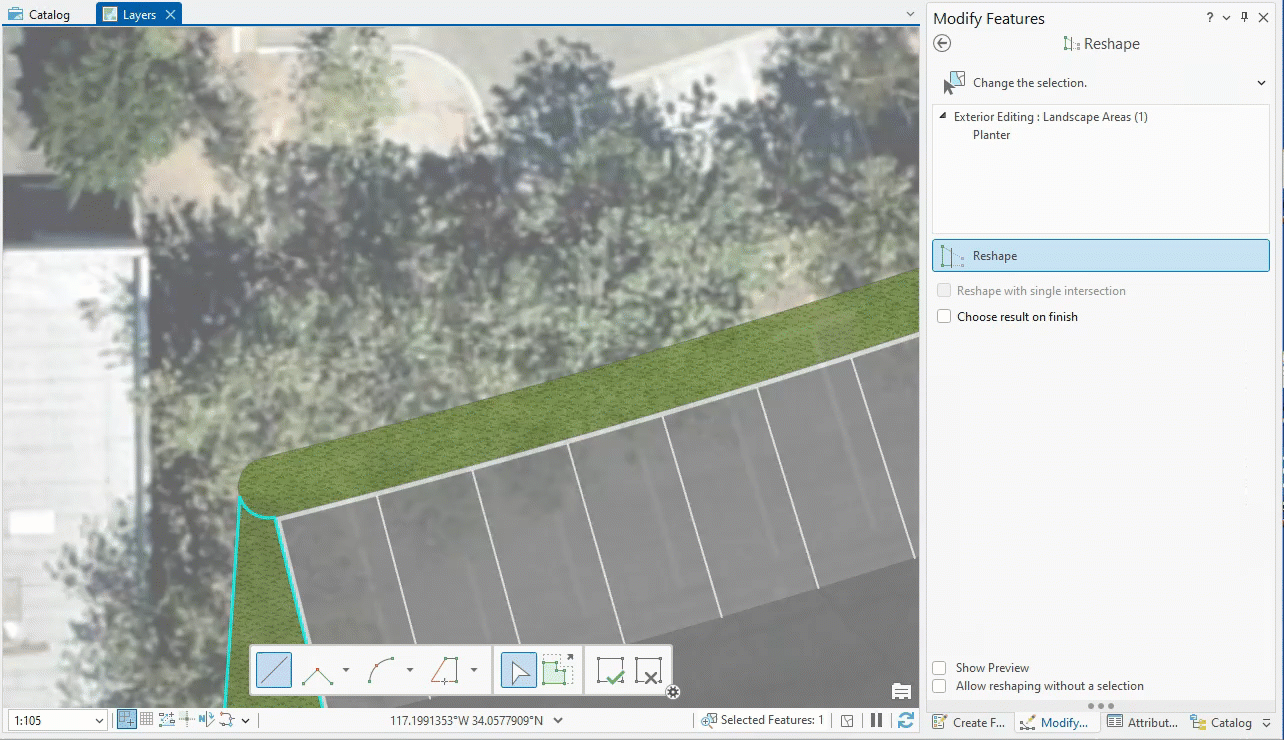The height and width of the screenshot is (740, 1284).
Task: Click the feature cache icon in the status bar
Action: pos(847,720)
